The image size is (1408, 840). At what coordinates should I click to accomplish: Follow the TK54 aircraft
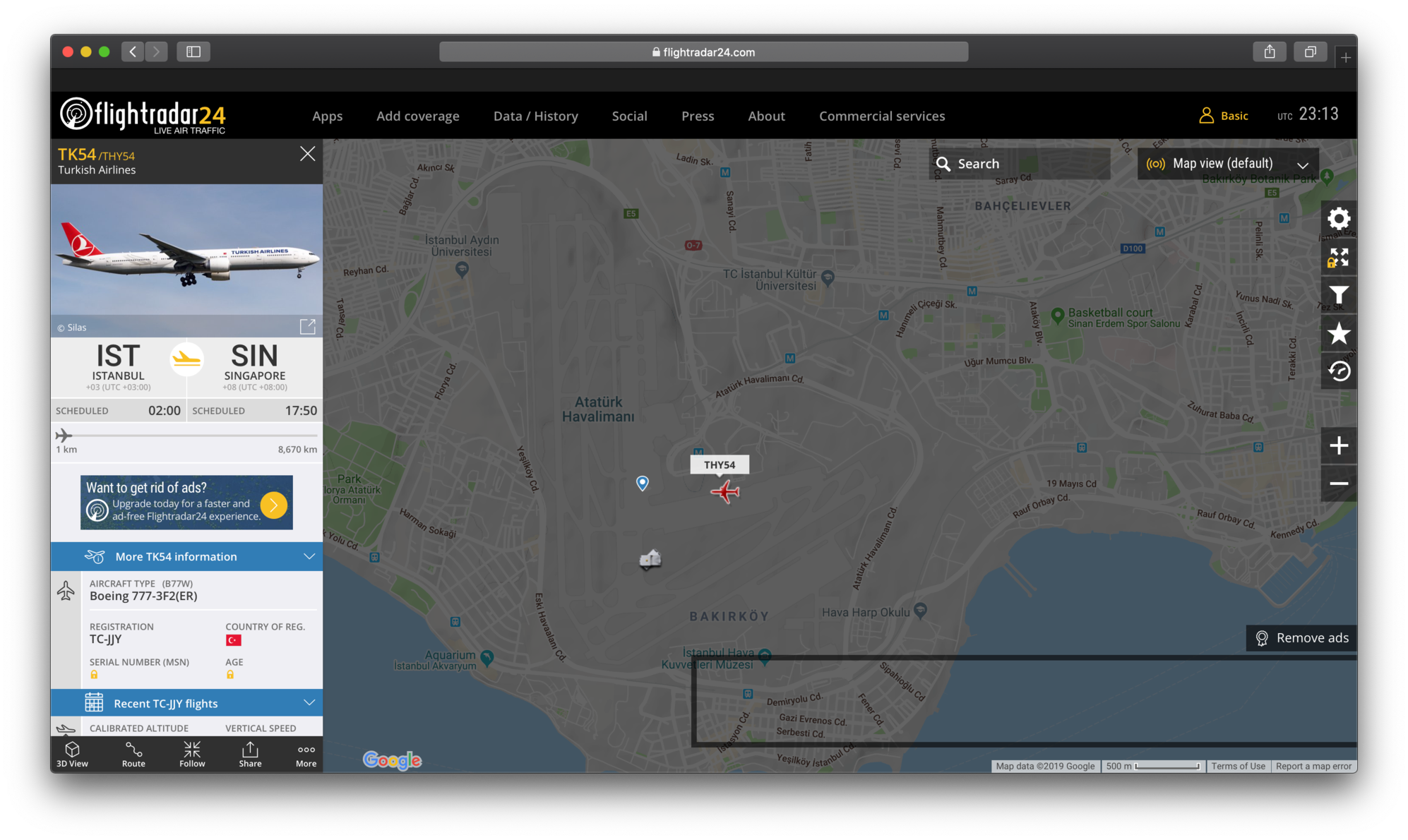click(x=192, y=754)
